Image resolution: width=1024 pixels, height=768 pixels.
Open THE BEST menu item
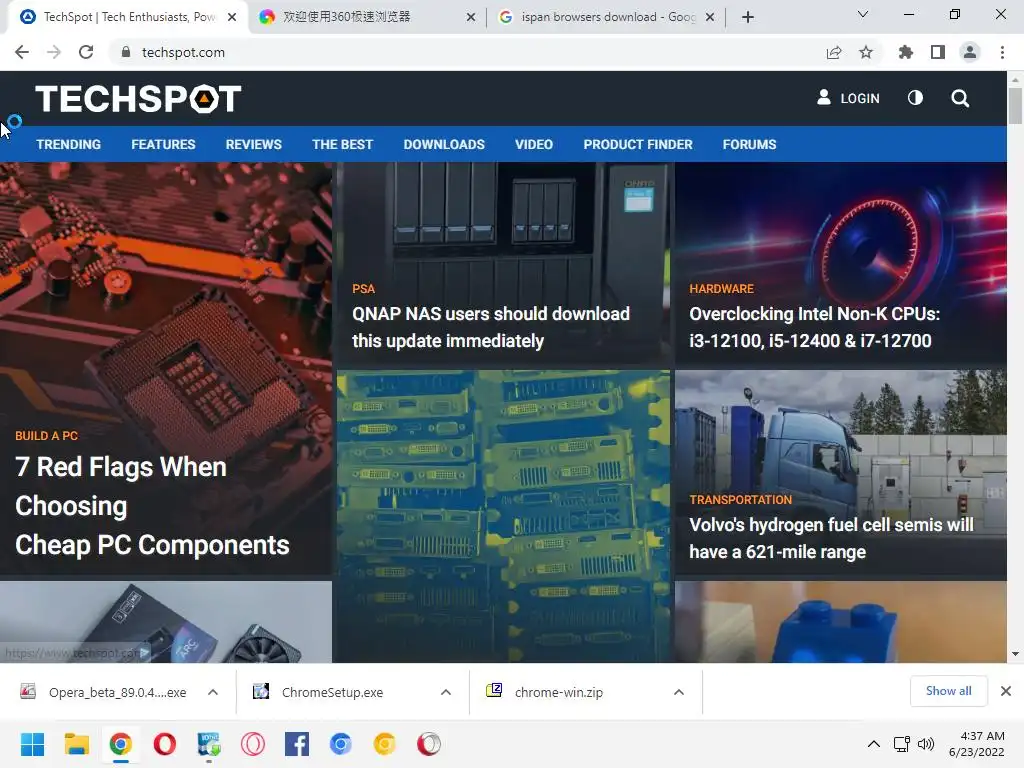(x=342, y=144)
